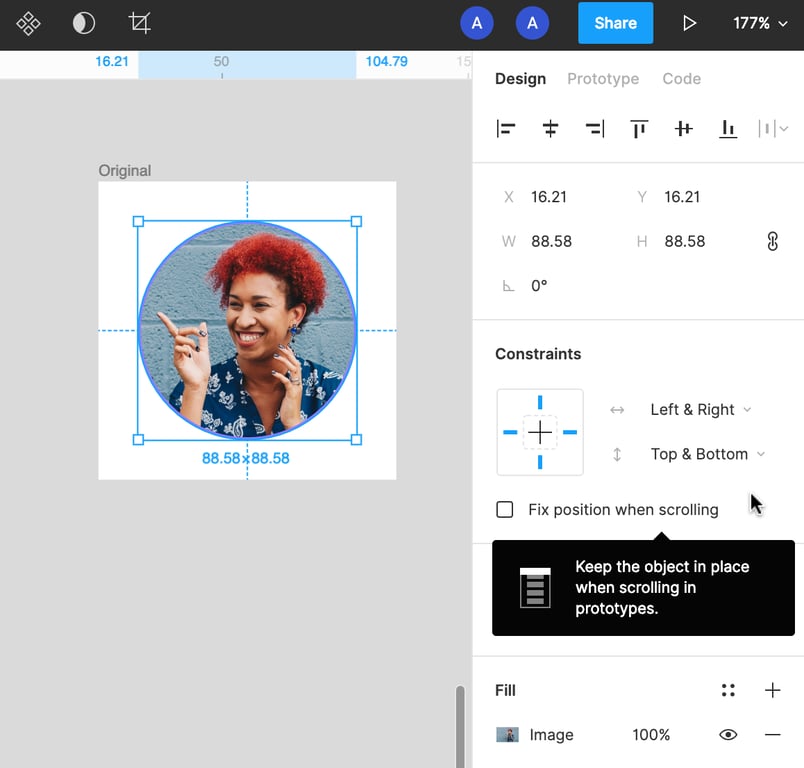Switch to the Prototype tab

[x=603, y=79]
